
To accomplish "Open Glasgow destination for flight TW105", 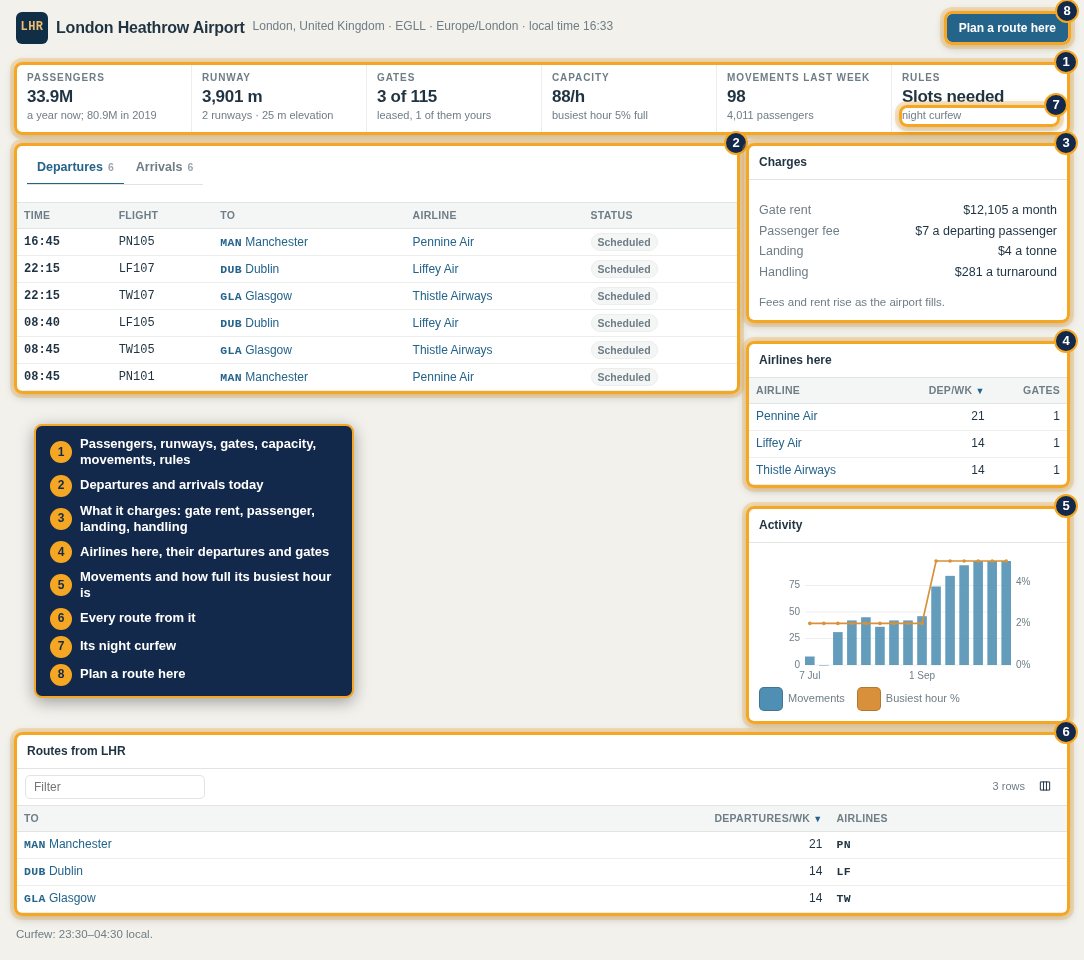I will (x=256, y=350).
